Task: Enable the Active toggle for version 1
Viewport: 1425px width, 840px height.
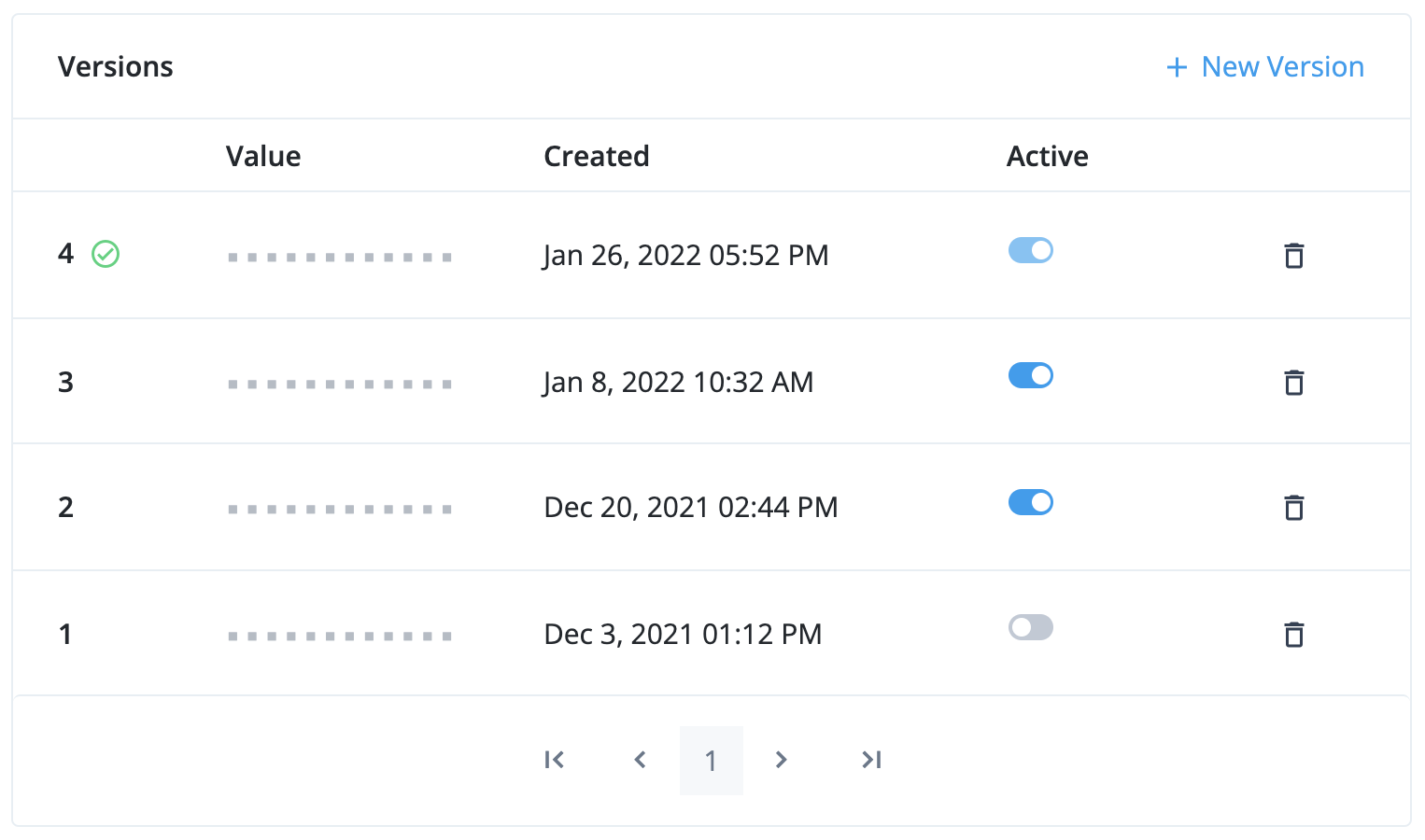Action: 1030,627
